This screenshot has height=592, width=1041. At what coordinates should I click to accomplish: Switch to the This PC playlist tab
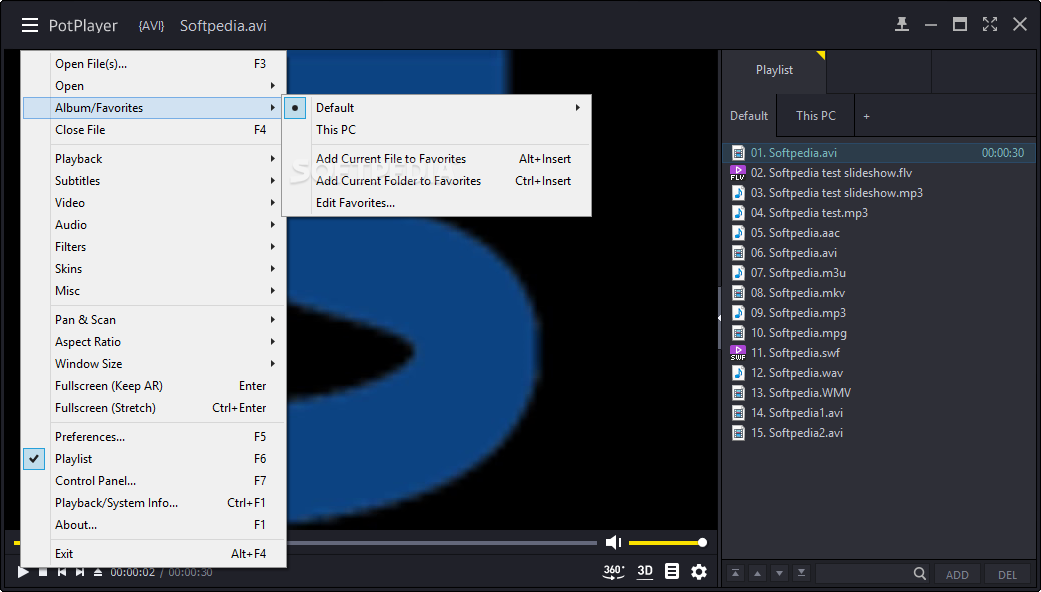tap(816, 115)
